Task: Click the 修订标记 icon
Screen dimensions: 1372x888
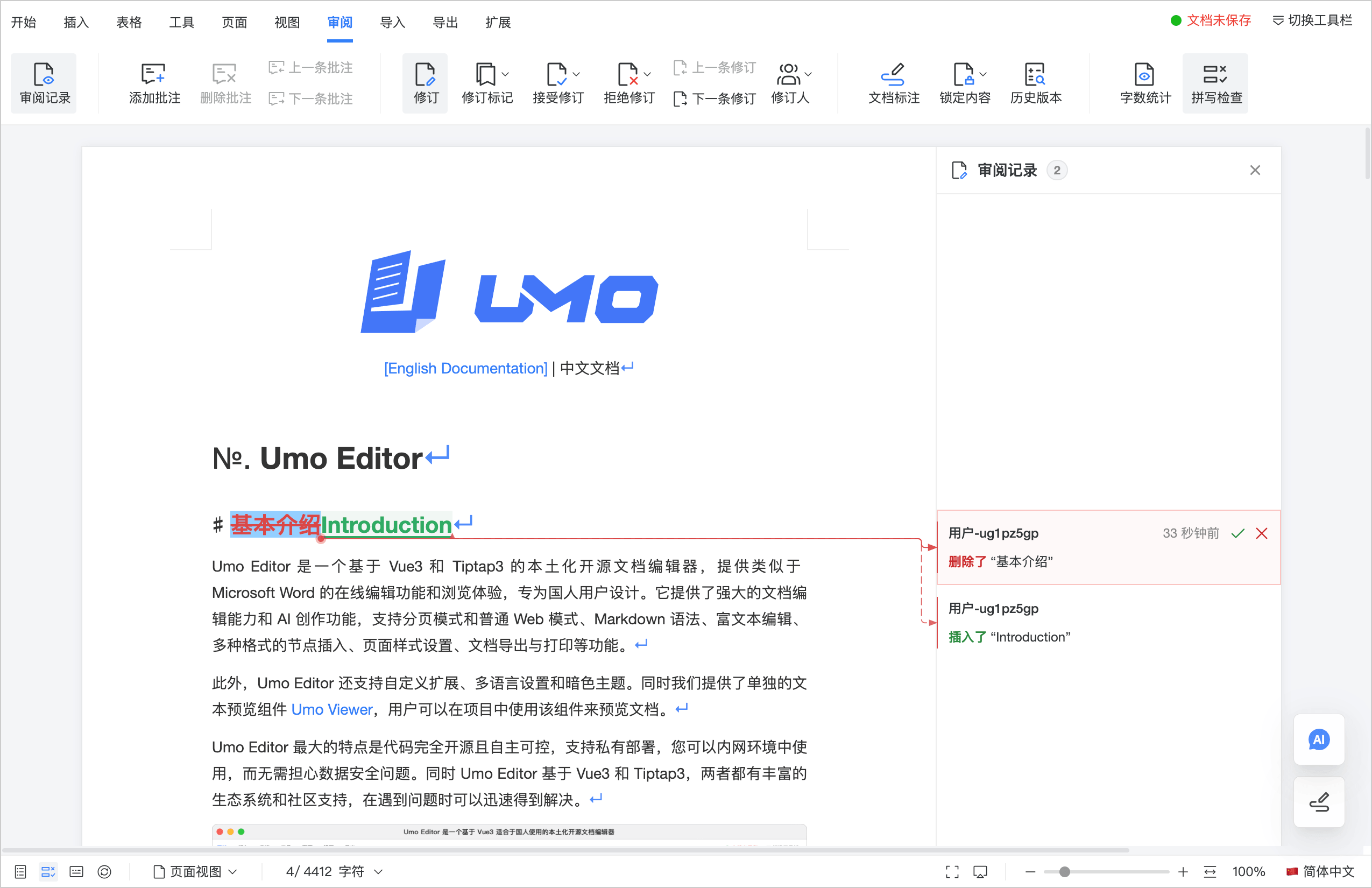Action: (x=486, y=74)
